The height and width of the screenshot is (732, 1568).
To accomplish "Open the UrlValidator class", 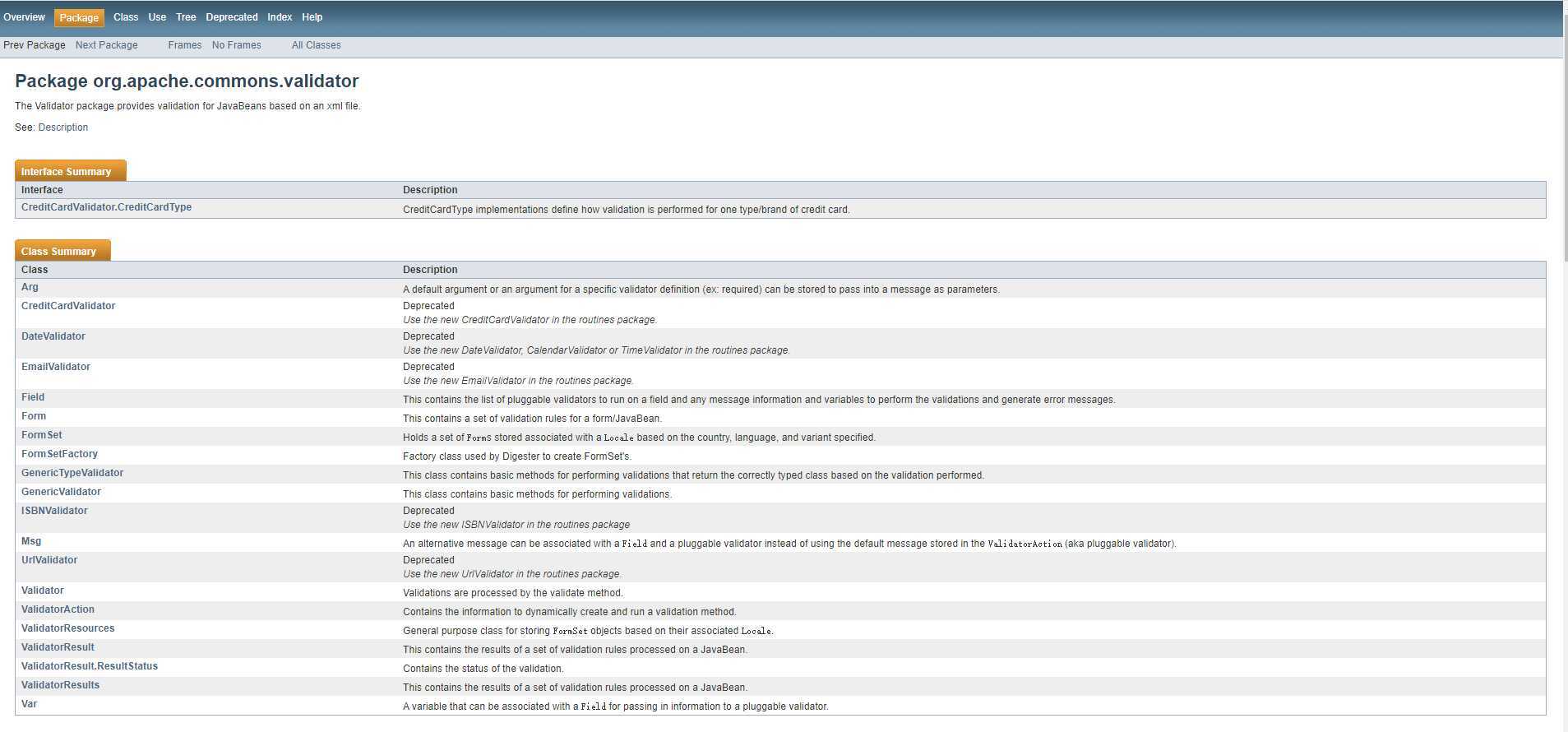I will pos(49,560).
